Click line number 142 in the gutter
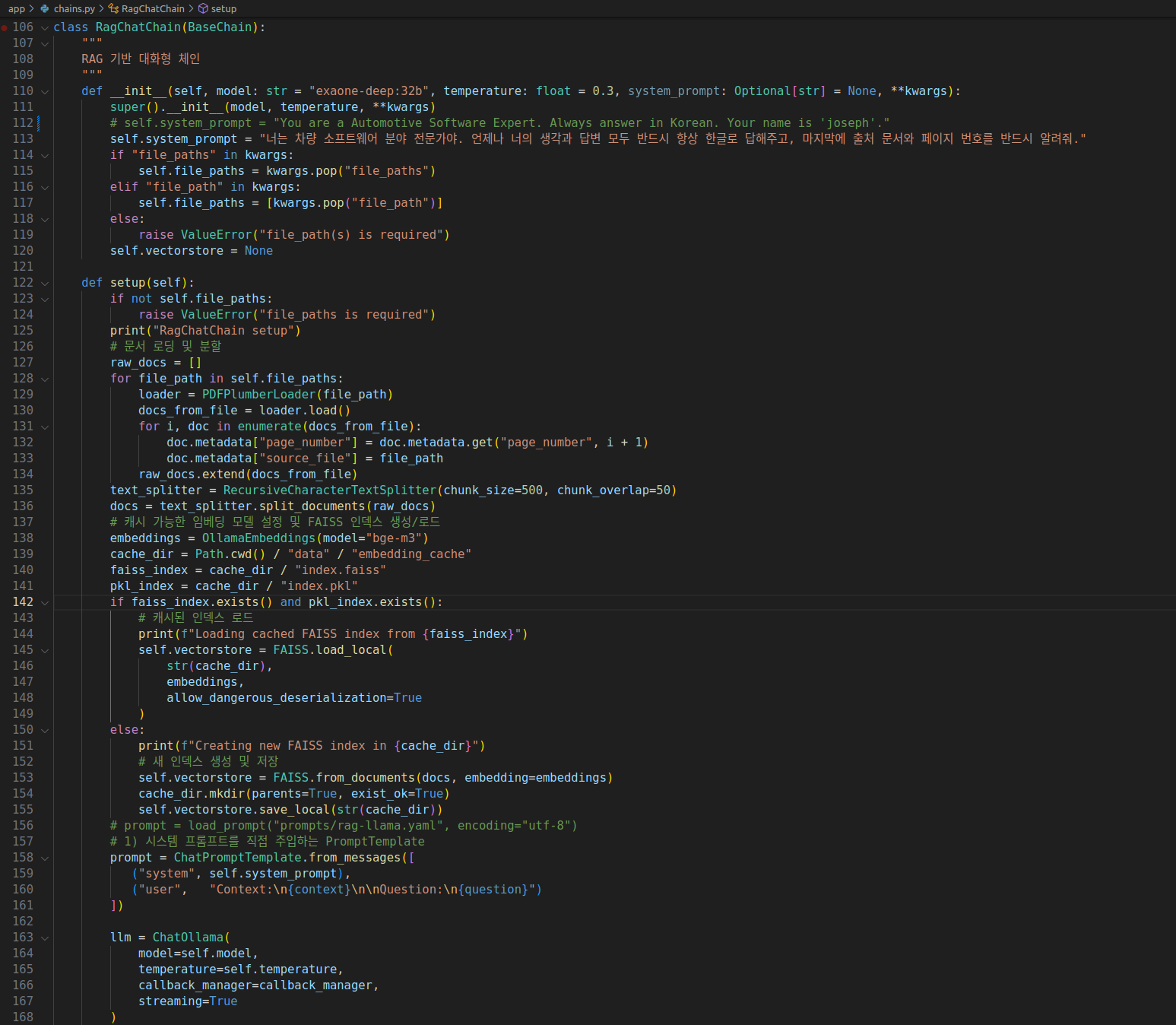This screenshot has height=1025, width=1176. coord(23,602)
